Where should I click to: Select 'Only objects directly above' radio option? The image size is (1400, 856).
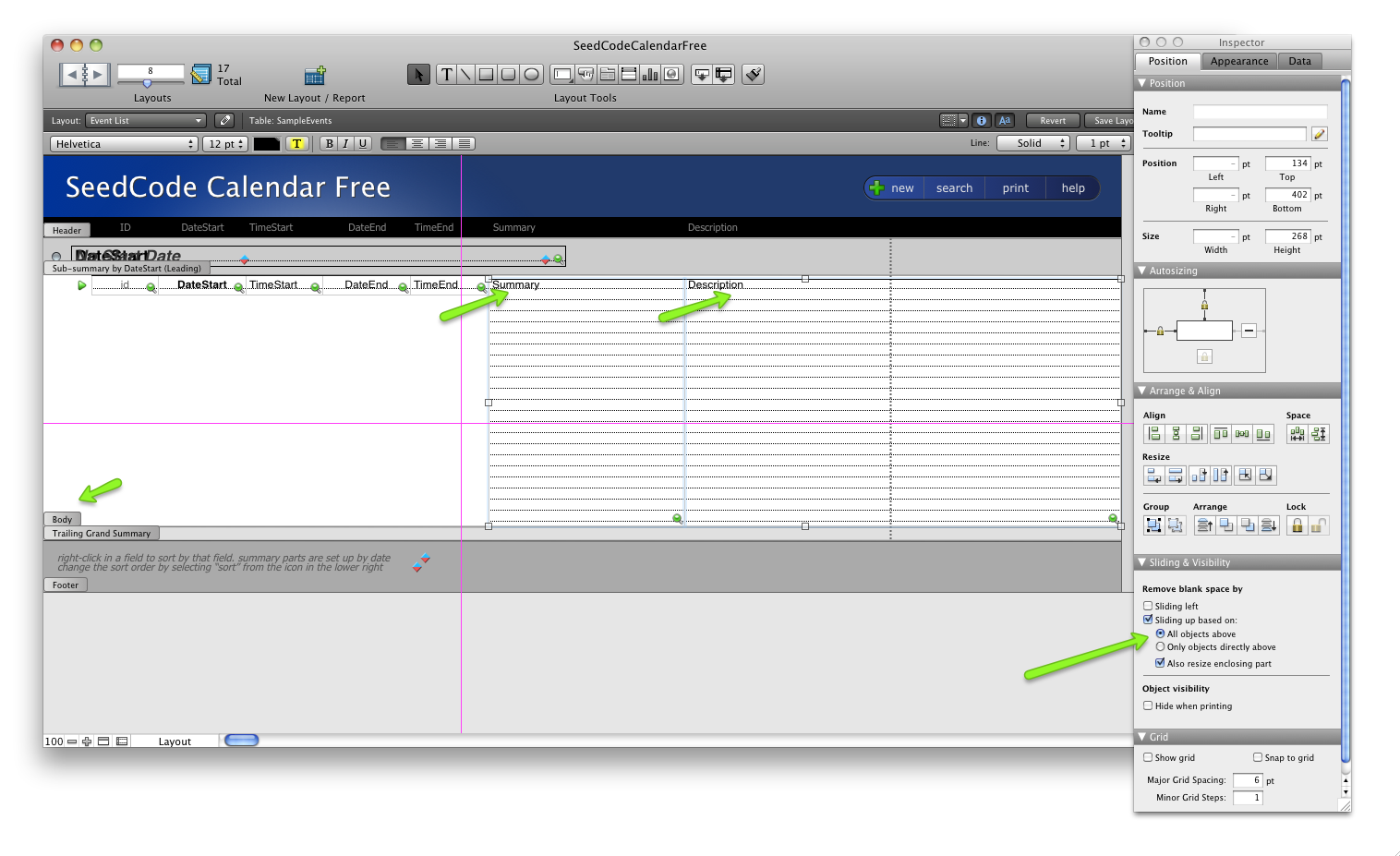tap(1161, 647)
